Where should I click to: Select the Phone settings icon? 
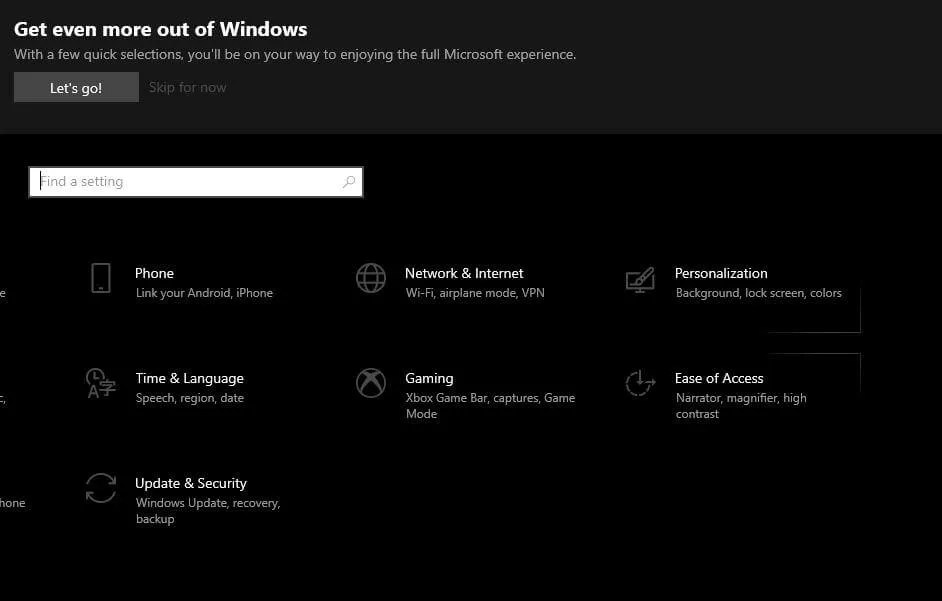pos(100,280)
